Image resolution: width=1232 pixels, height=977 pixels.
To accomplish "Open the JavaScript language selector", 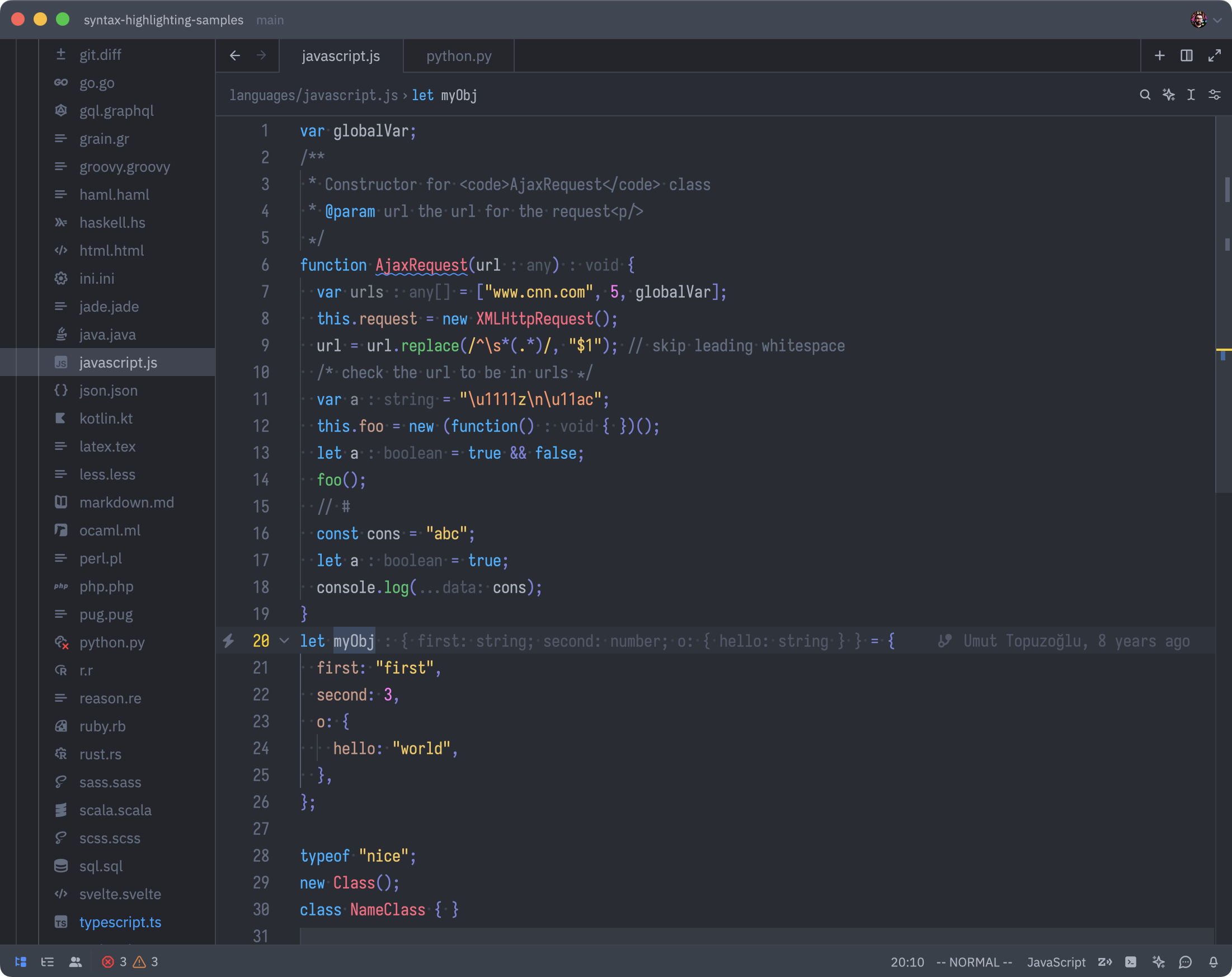I will coord(1056,962).
